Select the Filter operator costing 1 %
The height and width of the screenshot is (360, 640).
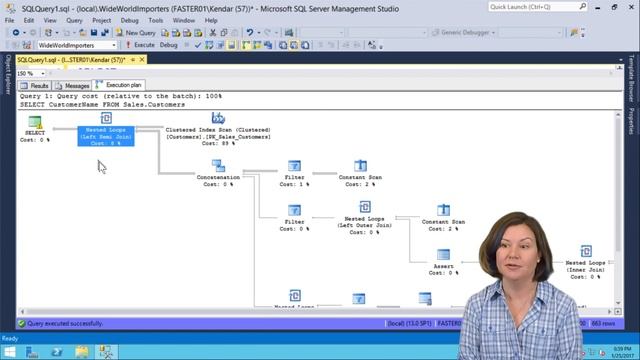[x=294, y=173]
